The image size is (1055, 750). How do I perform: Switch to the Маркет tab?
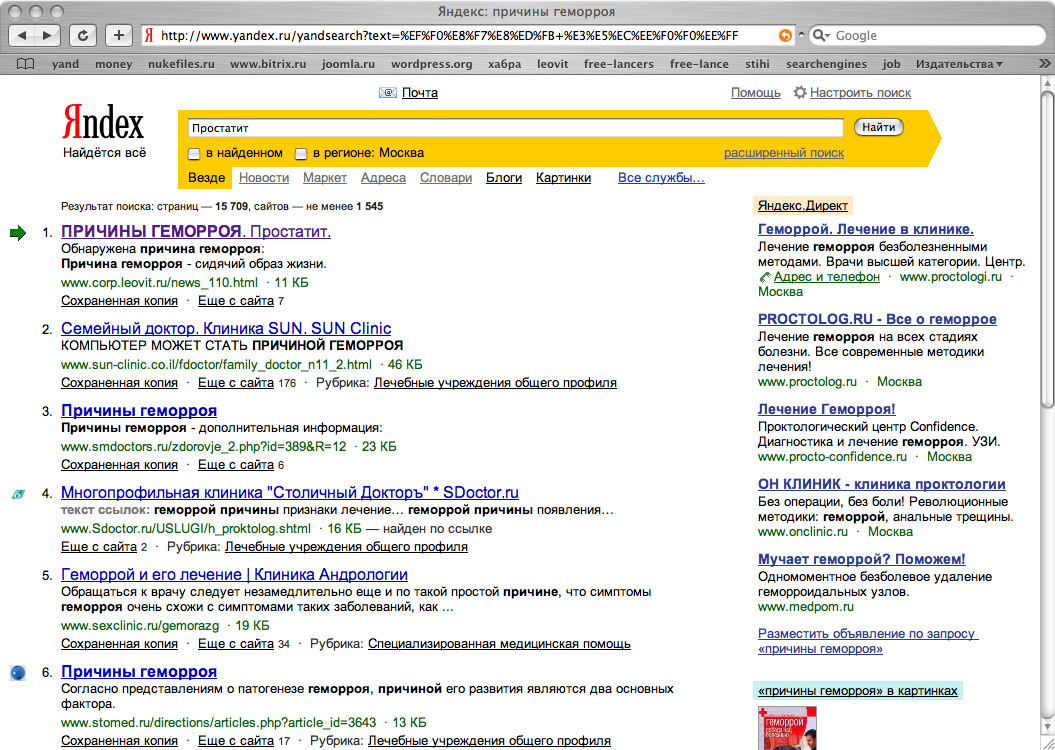click(x=325, y=178)
